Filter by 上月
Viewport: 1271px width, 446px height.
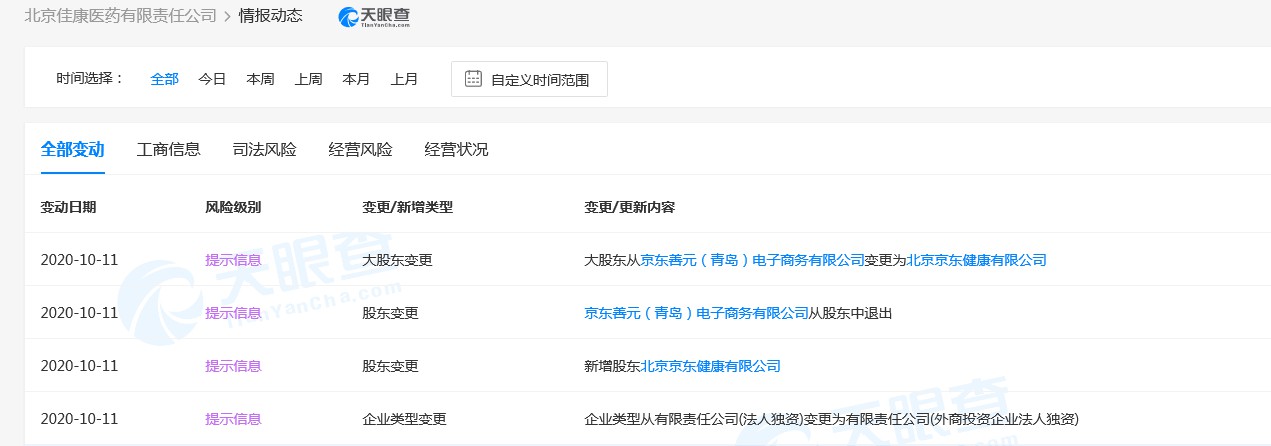[404, 79]
